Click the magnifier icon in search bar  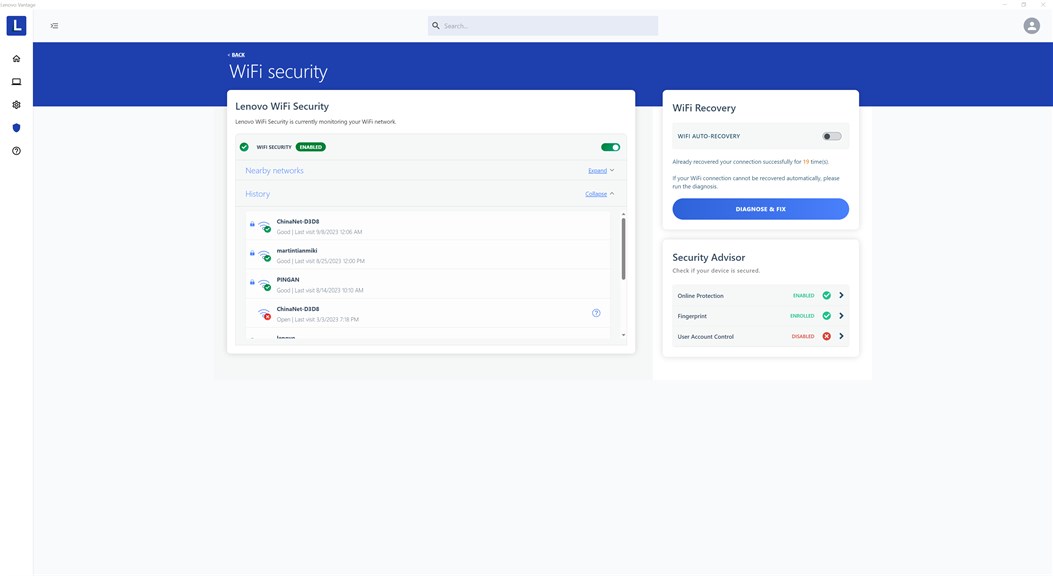(x=436, y=26)
